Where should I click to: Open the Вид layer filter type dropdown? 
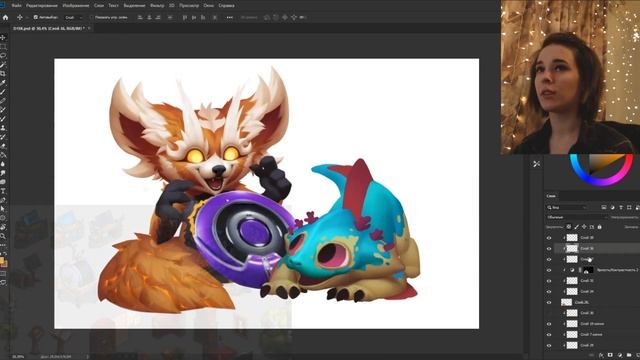tap(567, 207)
